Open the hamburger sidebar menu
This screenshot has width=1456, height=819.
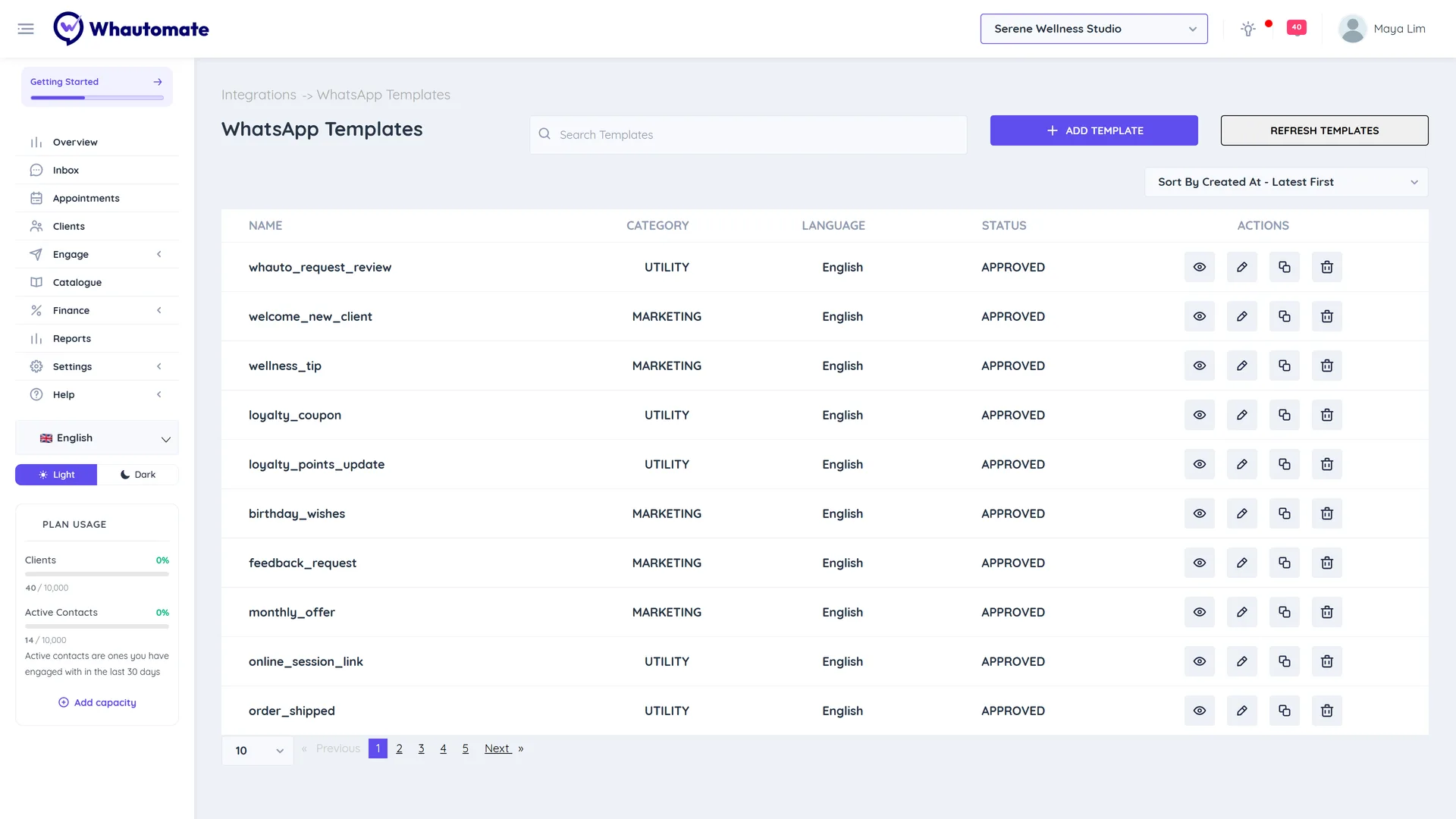pyautogui.click(x=26, y=29)
